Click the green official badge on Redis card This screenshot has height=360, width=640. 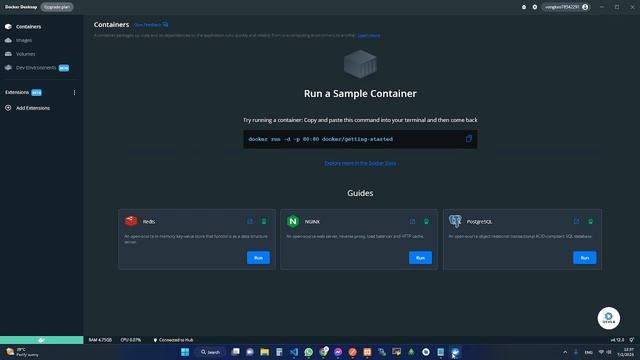click(x=264, y=221)
